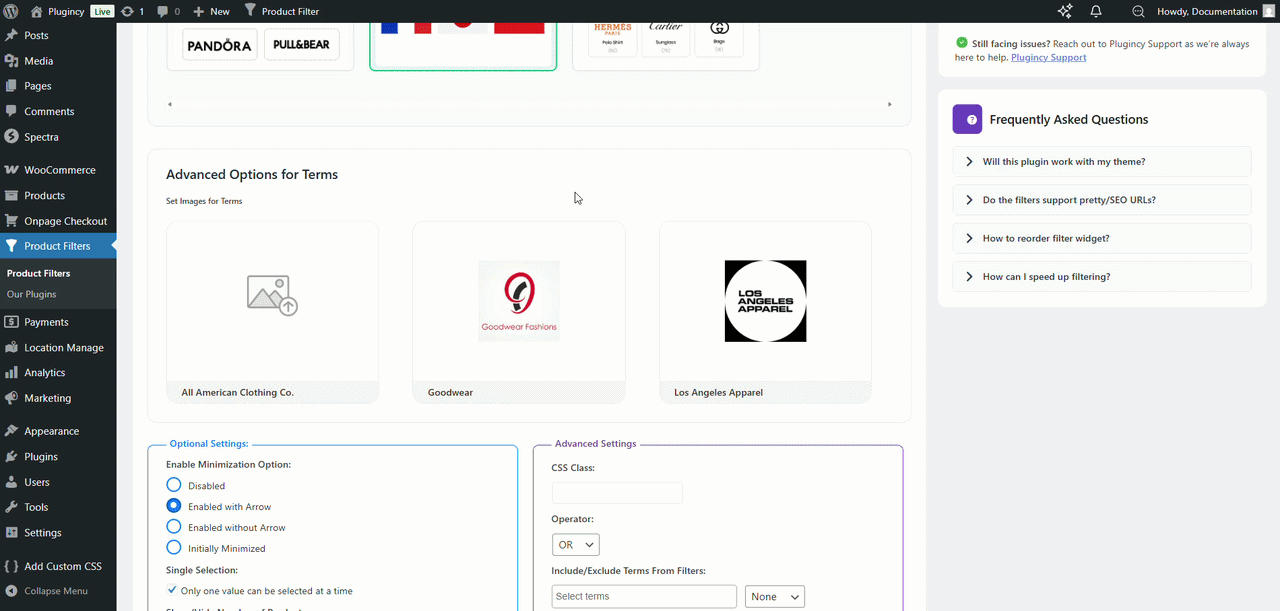This screenshot has width=1280, height=611.
Task: Click the left arrow of horizontal scrollbar
Action: pos(170,104)
